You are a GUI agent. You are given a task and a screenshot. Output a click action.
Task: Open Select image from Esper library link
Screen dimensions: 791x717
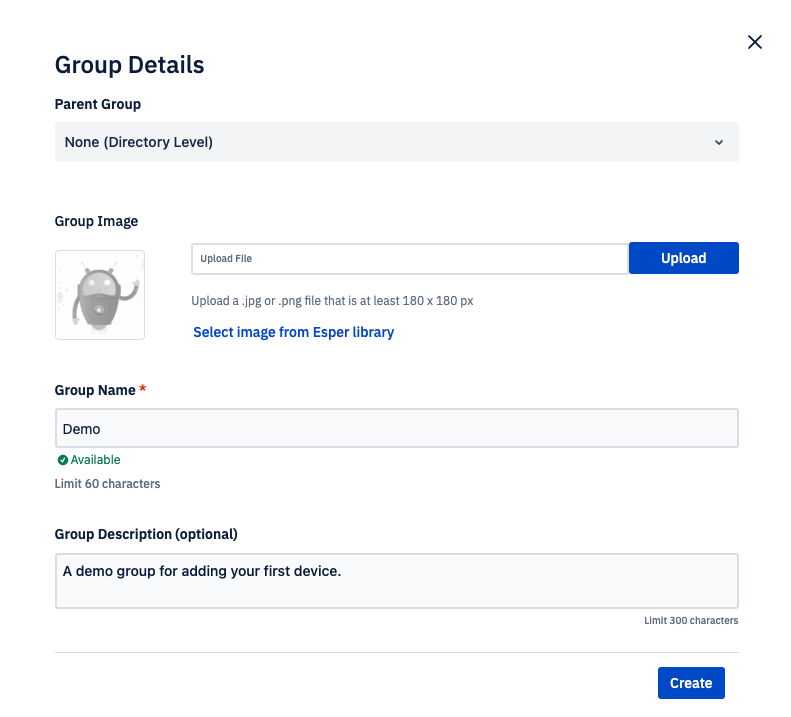coord(294,332)
